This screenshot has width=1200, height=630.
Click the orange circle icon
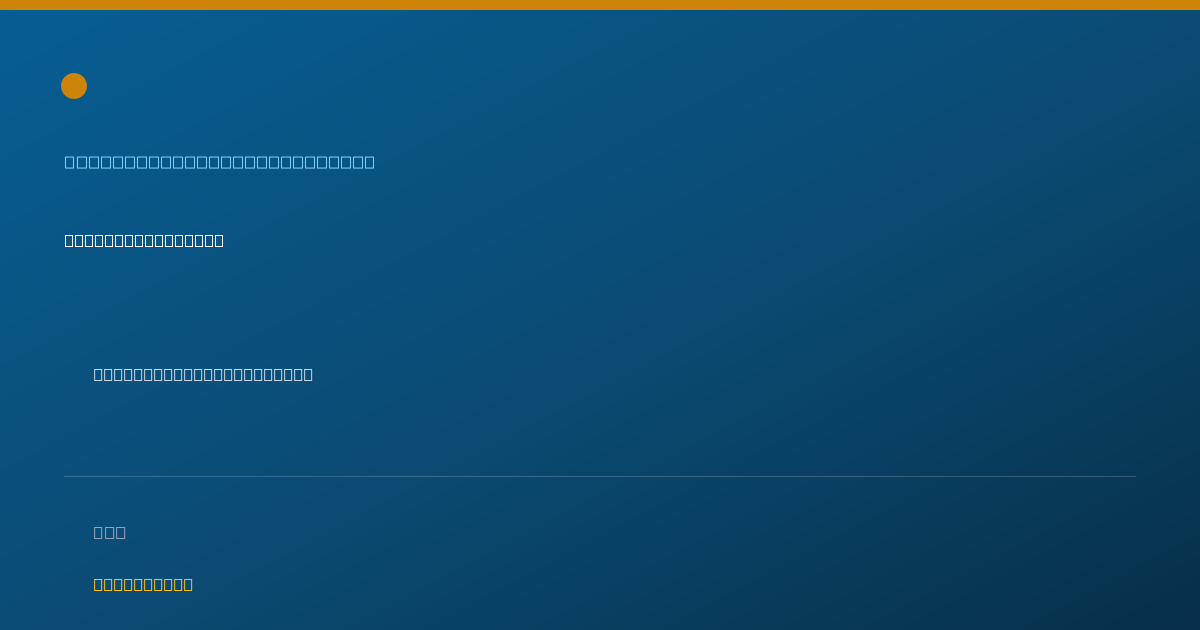pyautogui.click(x=74, y=86)
